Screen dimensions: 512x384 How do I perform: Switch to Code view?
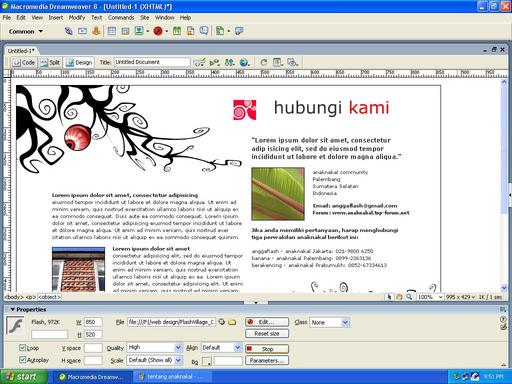pyautogui.click(x=24, y=62)
